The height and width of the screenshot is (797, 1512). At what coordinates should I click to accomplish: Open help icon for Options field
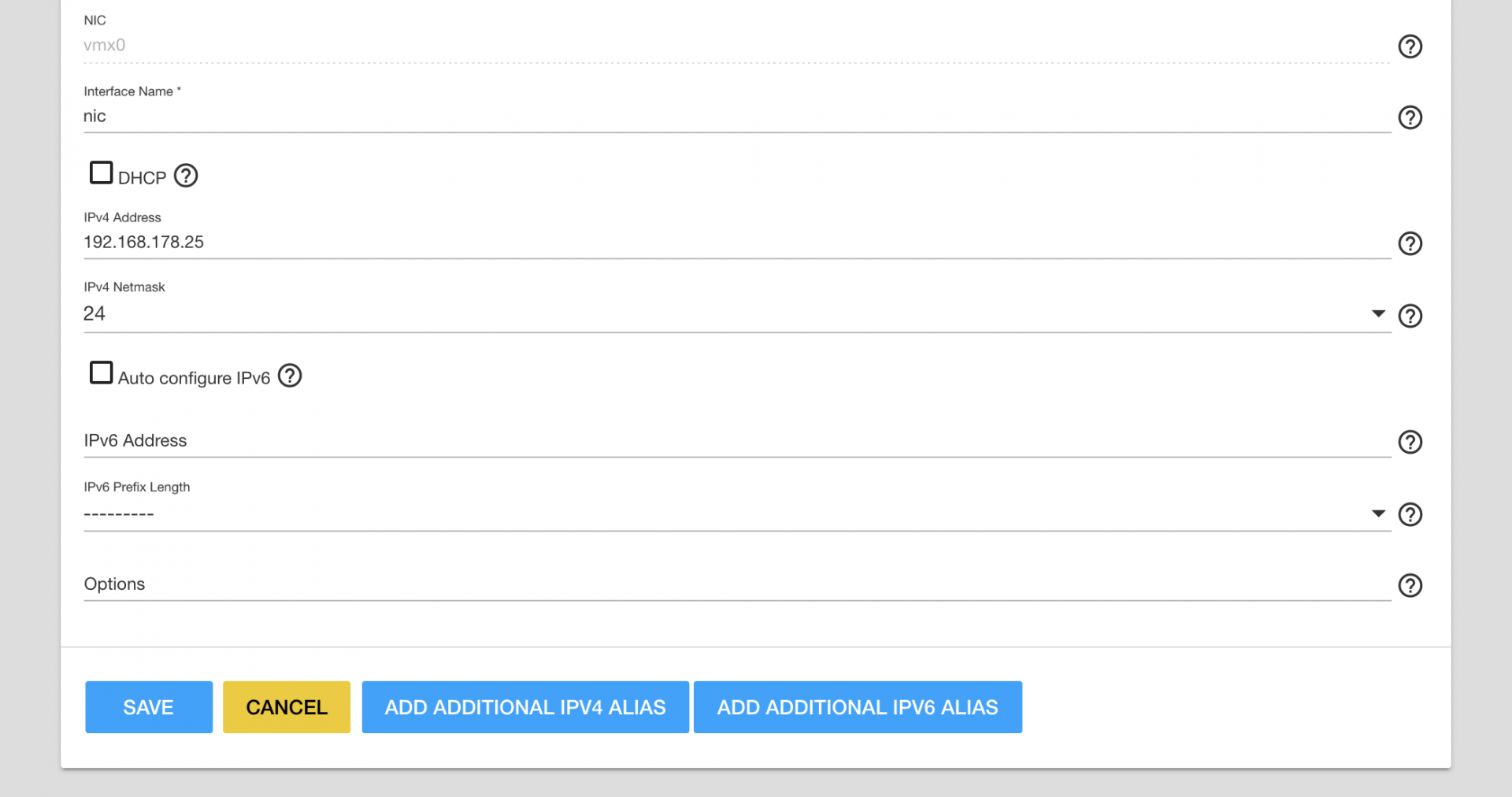pyautogui.click(x=1410, y=585)
